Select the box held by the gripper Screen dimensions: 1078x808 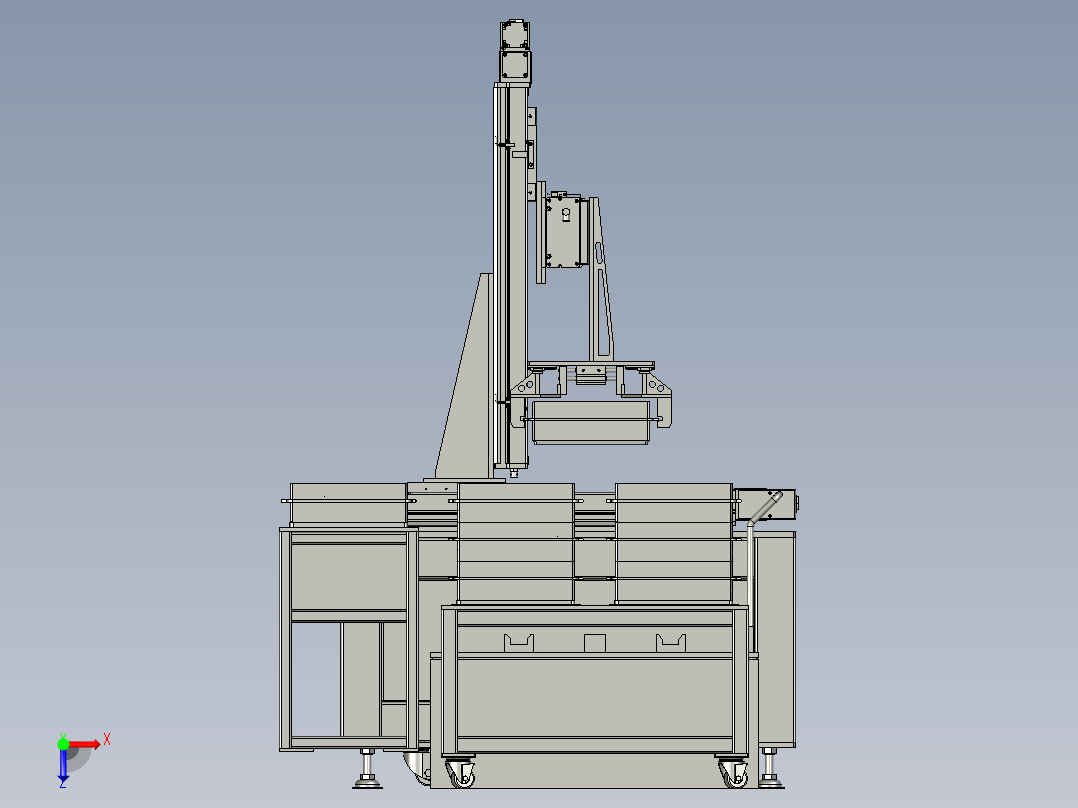(x=591, y=422)
